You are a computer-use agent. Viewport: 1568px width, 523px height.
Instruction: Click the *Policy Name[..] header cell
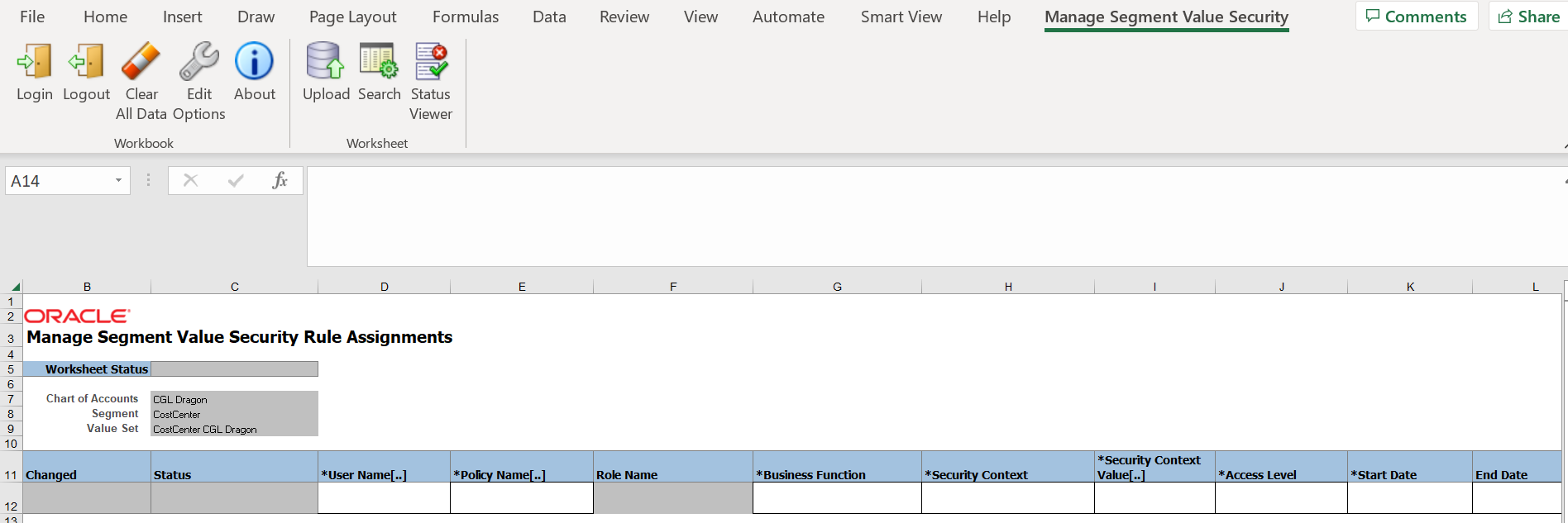tap(522, 467)
